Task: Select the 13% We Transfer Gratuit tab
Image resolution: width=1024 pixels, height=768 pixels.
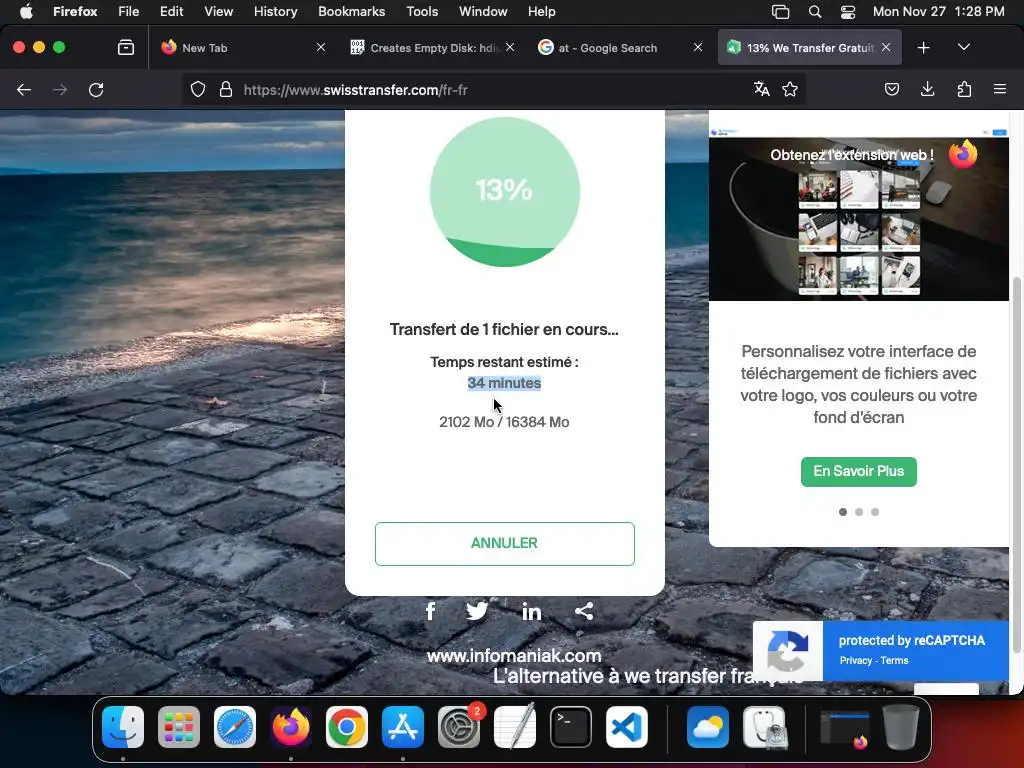Action: [810, 48]
